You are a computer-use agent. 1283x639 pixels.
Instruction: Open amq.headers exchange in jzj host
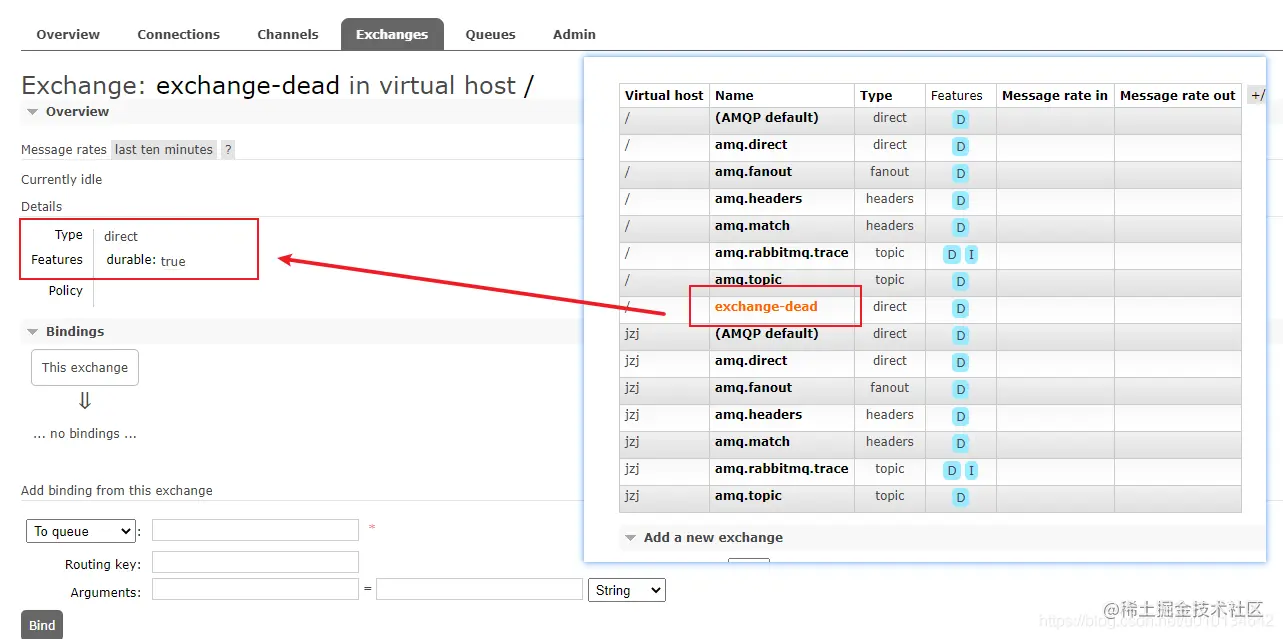pyautogui.click(x=758, y=415)
